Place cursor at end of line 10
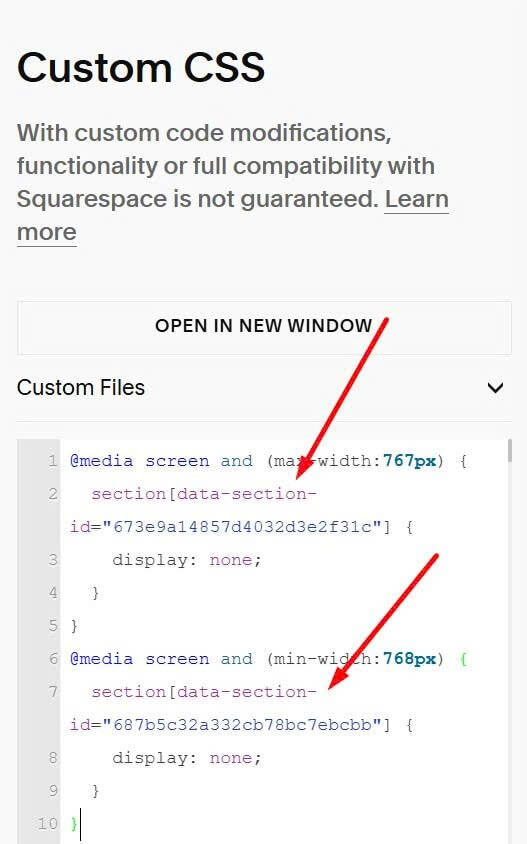The image size is (527, 844). [80, 824]
